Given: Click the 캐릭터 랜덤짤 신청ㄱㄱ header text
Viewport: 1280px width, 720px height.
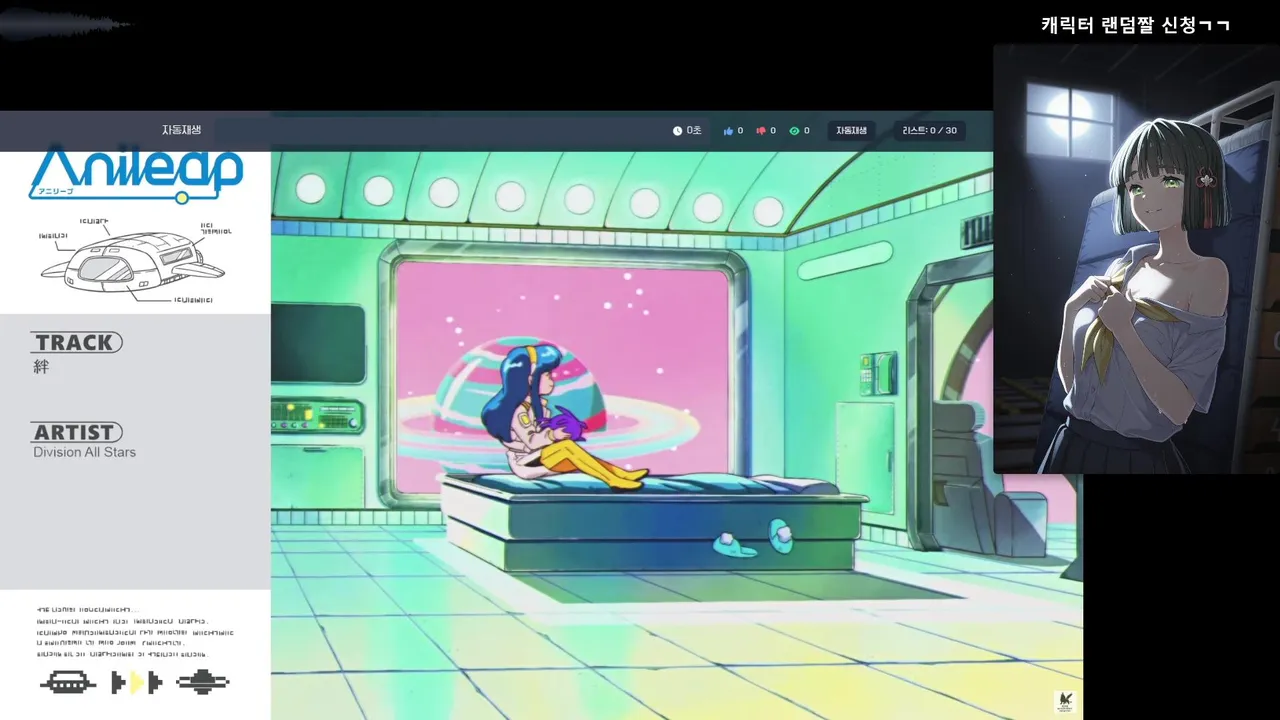Looking at the screenshot, I should [1135, 25].
